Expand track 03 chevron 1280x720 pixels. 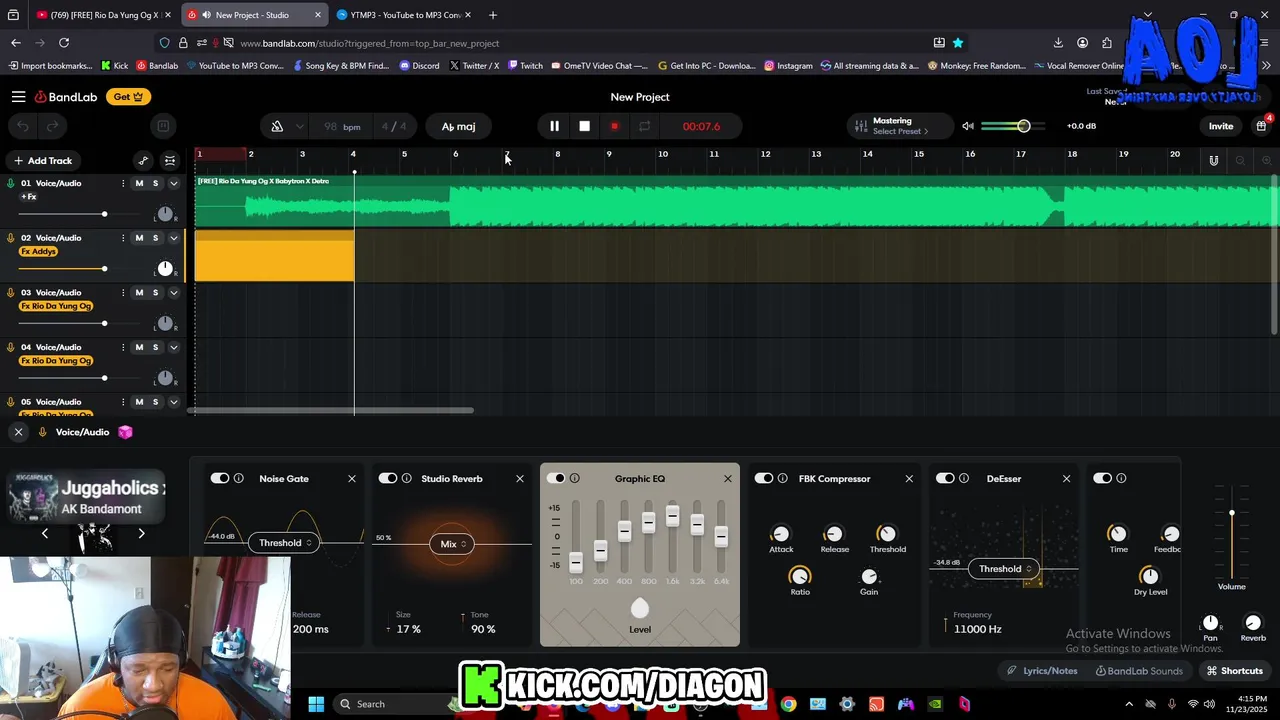coord(173,293)
